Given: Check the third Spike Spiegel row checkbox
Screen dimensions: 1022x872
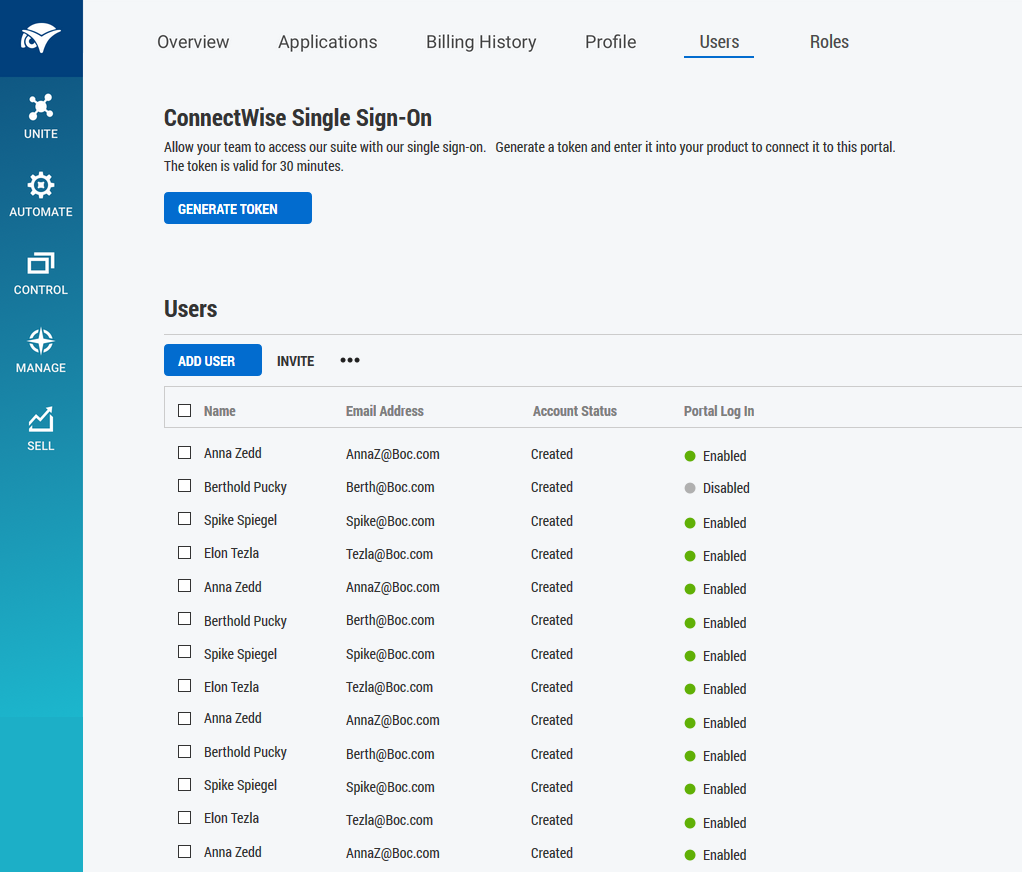Looking at the screenshot, I should (x=184, y=785).
